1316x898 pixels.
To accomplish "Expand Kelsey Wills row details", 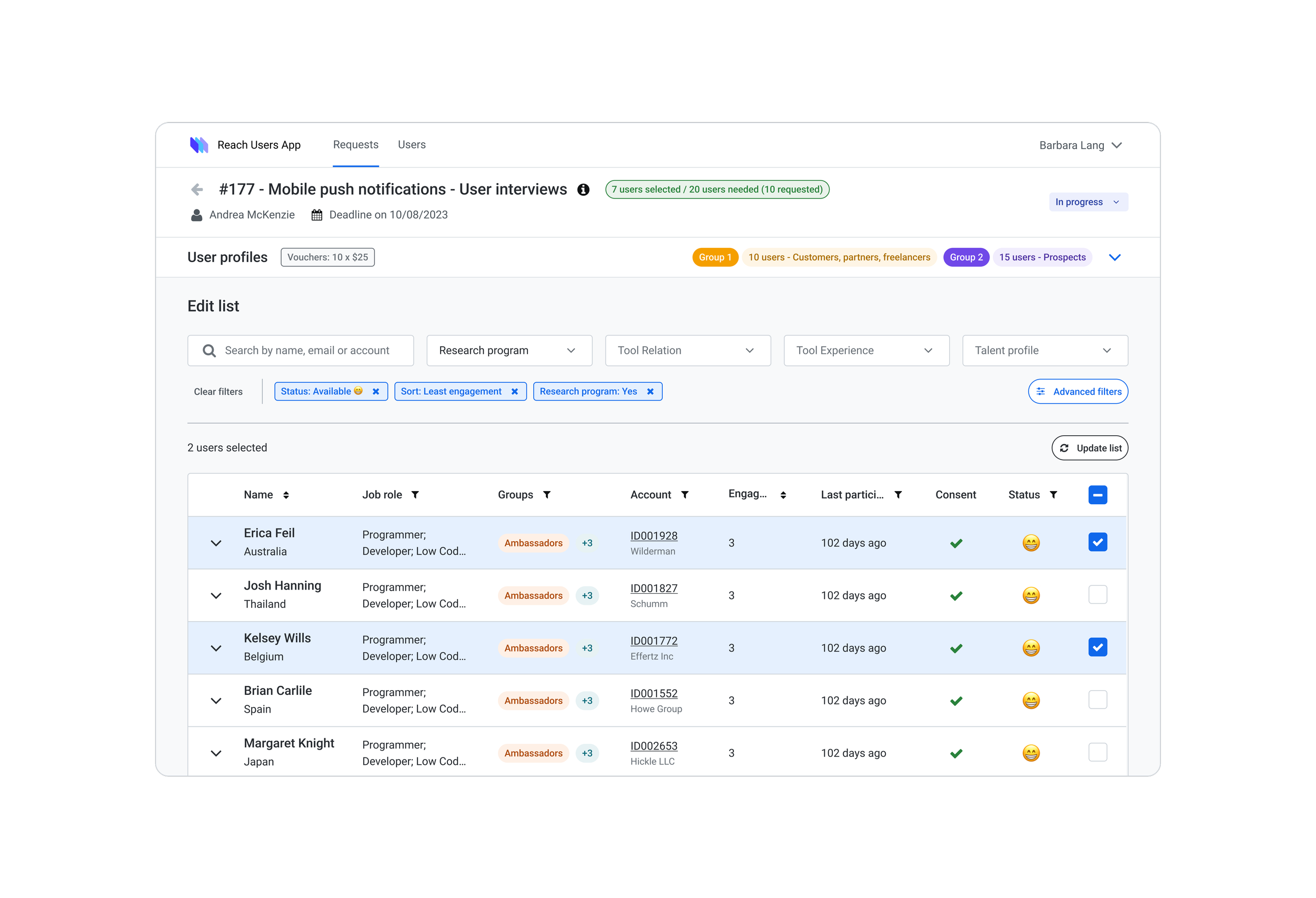I will coord(216,648).
